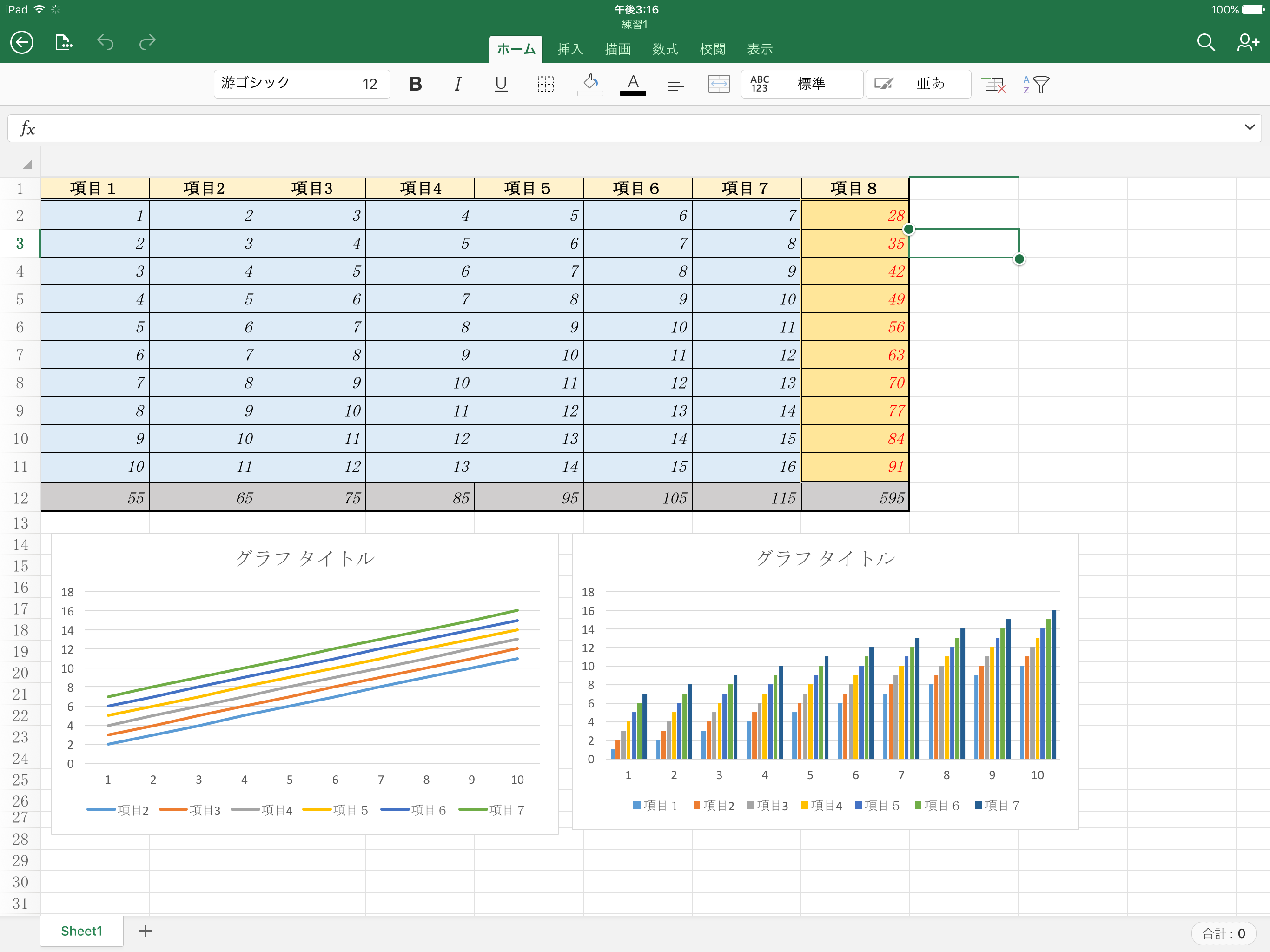Expand the formula bar chevron

coord(1250,127)
